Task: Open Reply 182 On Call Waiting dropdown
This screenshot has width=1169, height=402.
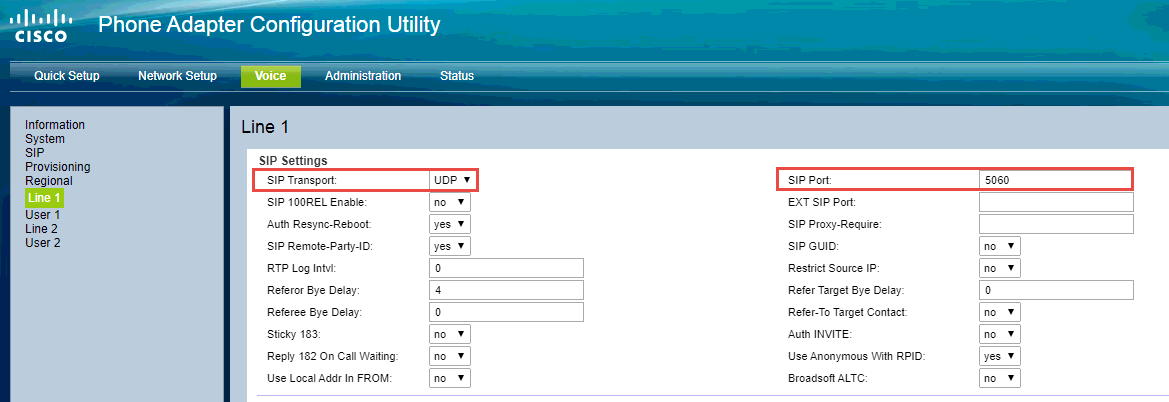Action: click(x=450, y=356)
